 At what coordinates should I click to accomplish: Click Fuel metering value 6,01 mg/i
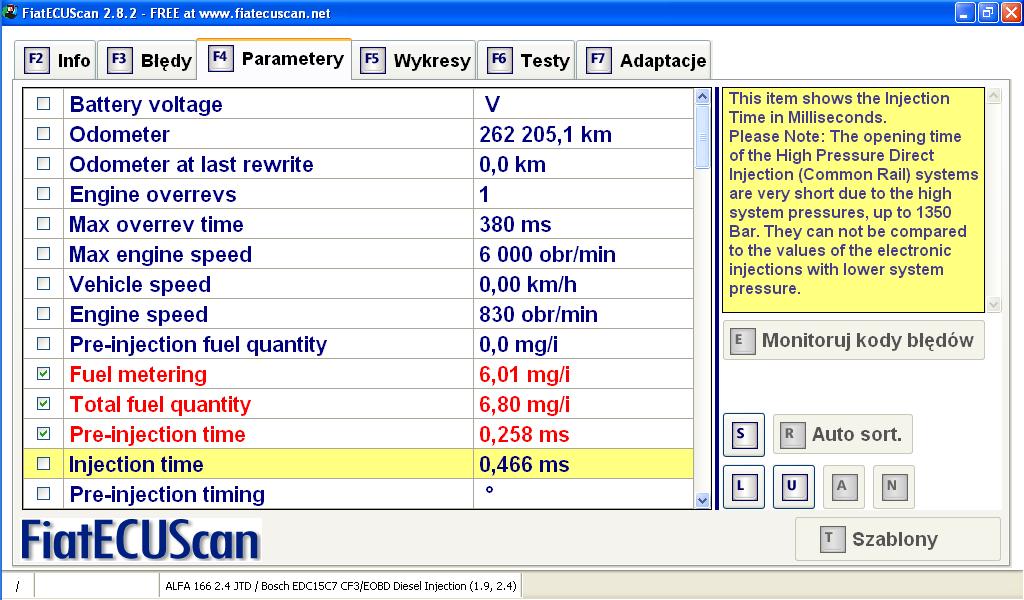point(524,375)
